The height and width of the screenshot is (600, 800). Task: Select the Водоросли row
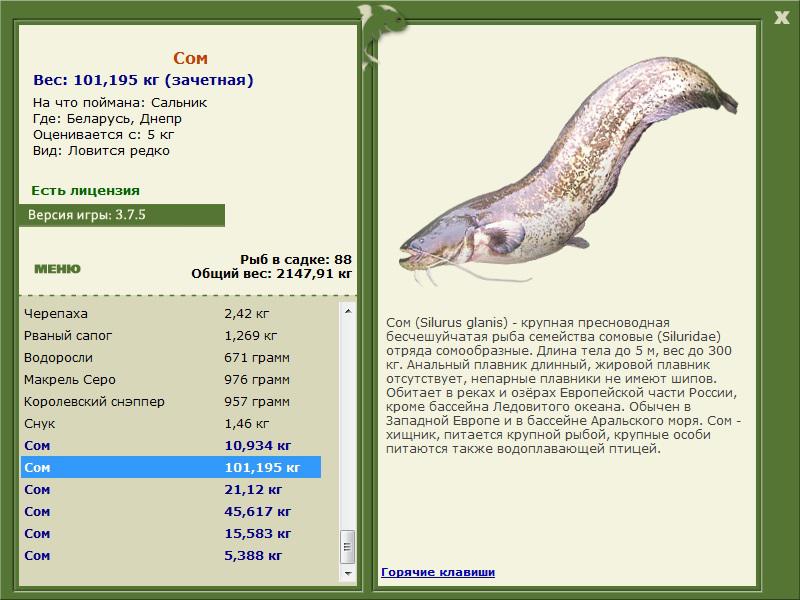pyautogui.click(x=171, y=357)
